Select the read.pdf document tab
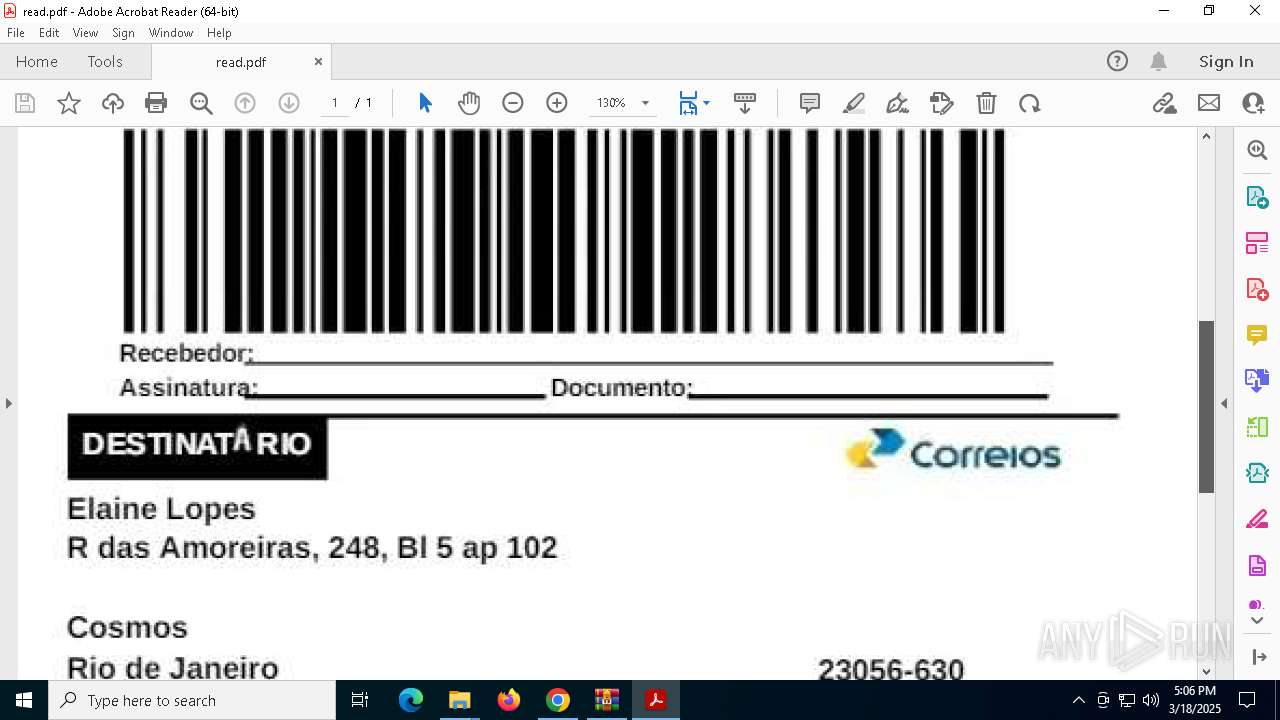 tap(241, 62)
